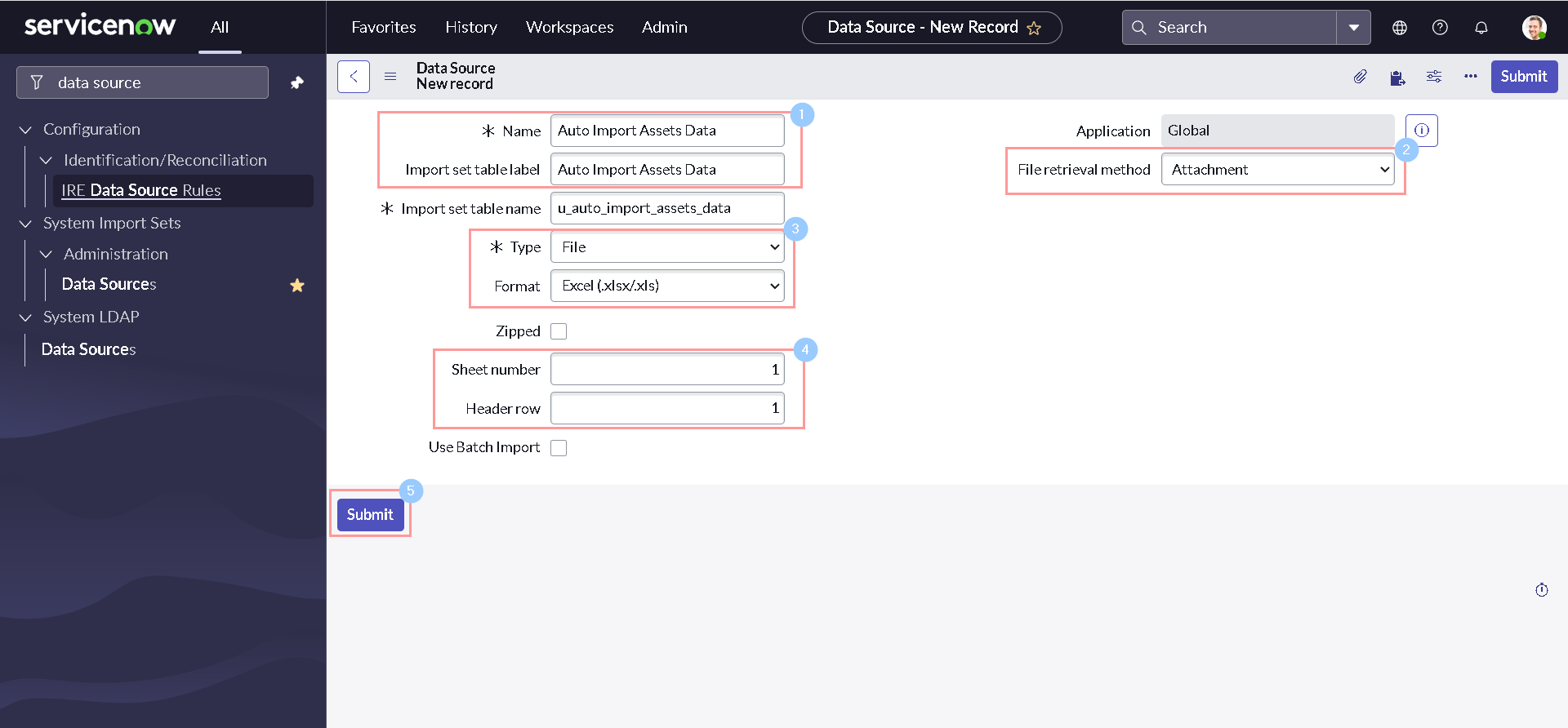Open more options ellipsis in header
Viewport: 1568px width, 728px height.
[1471, 76]
